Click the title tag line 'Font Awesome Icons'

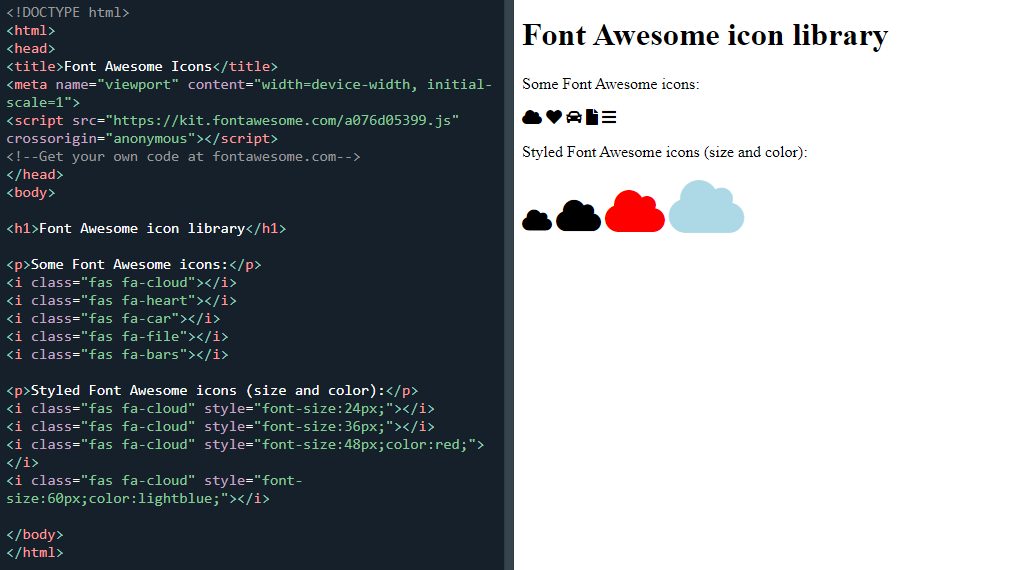point(142,66)
